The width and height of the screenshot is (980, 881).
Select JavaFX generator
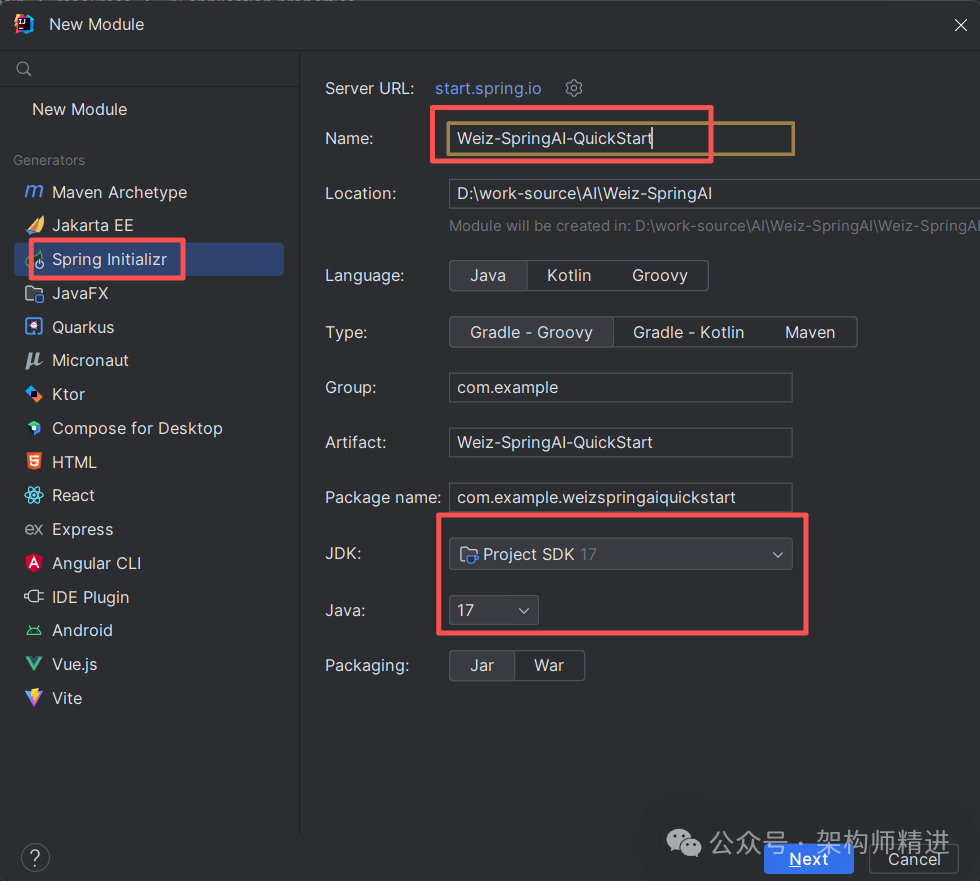[149, 293]
